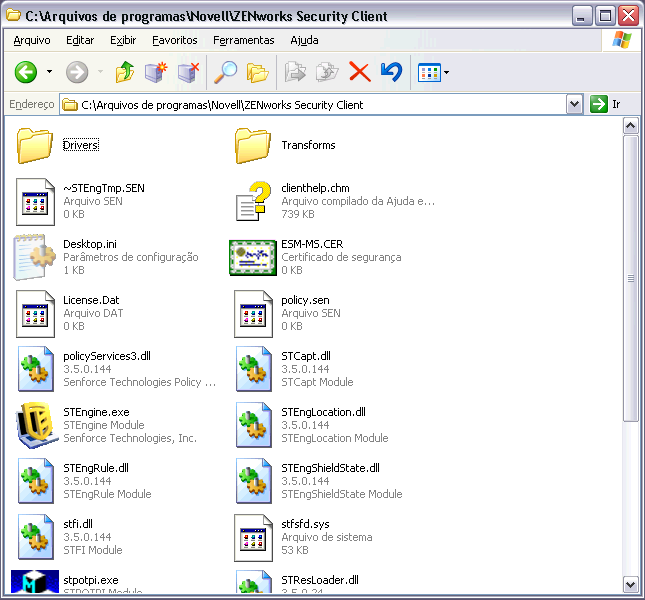Click the Up one folder level icon
The width and height of the screenshot is (645, 600).
pyautogui.click(x=124, y=72)
